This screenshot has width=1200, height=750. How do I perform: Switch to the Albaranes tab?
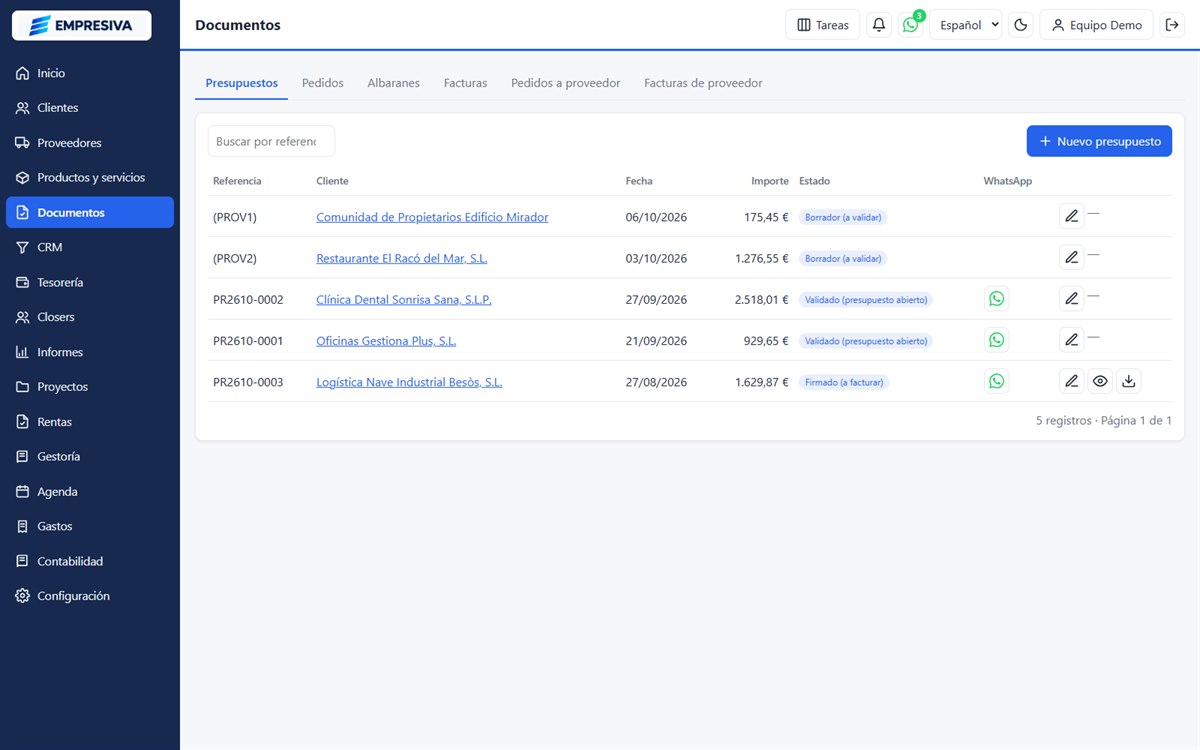coord(394,83)
